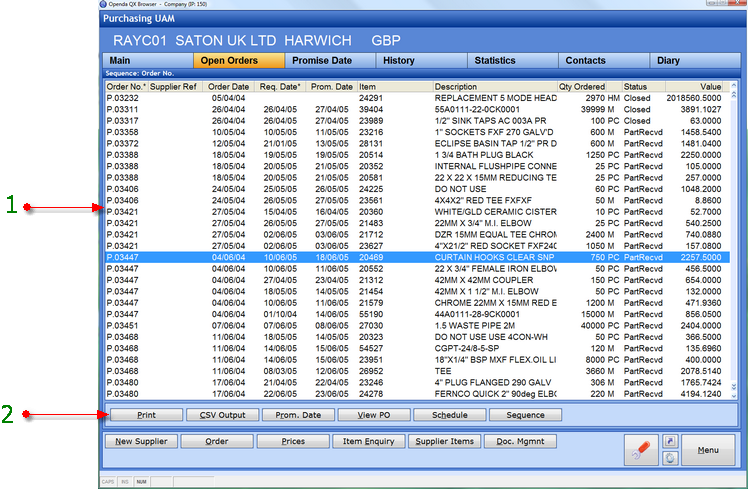This screenshot has width=748, height=489.
Task: Click the single up arrow on list scrollbar
Action: pos(734,86)
